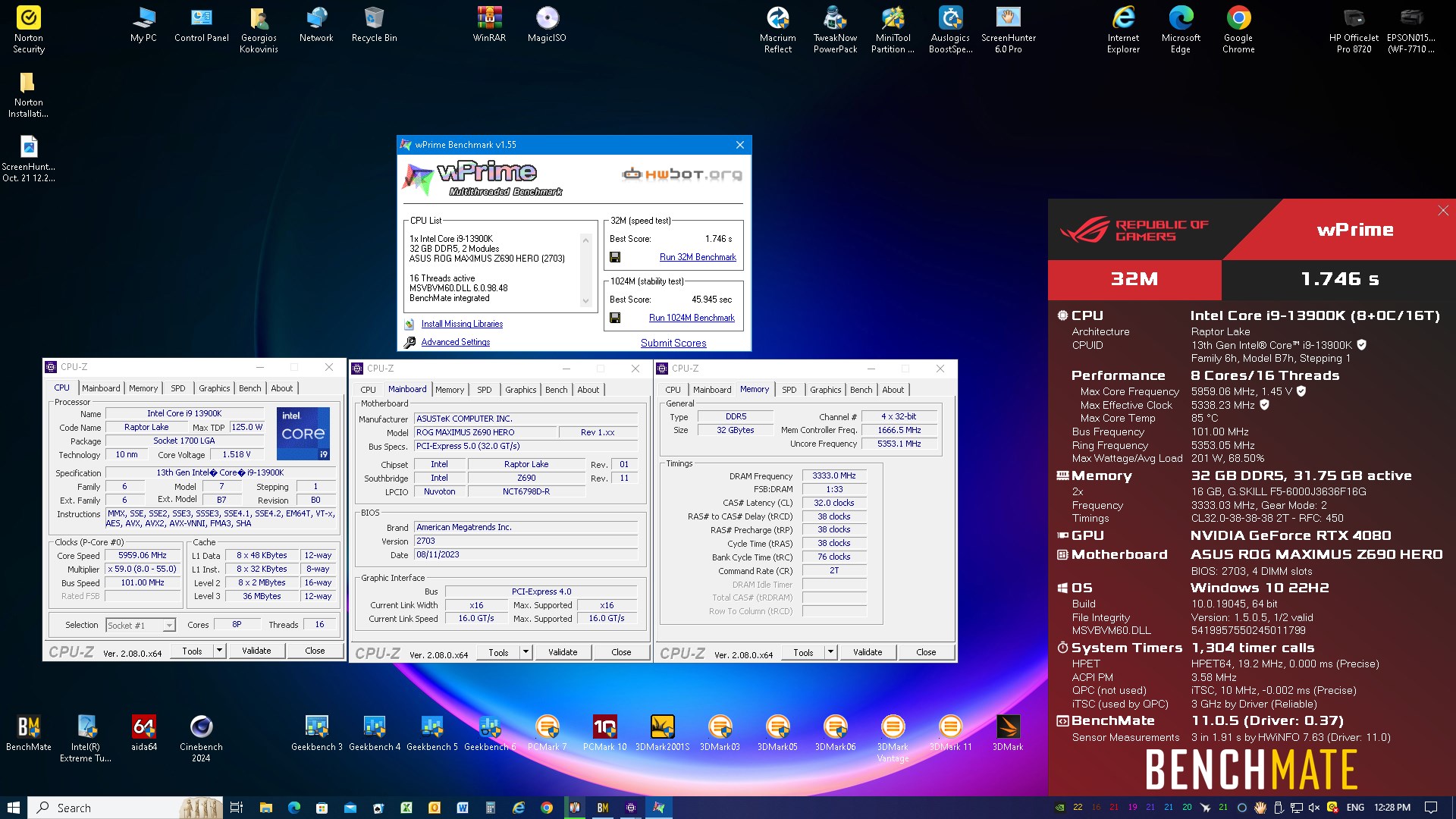This screenshot has height=819, width=1456.
Task: Open the aida64 desktop icon
Action: [144, 733]
